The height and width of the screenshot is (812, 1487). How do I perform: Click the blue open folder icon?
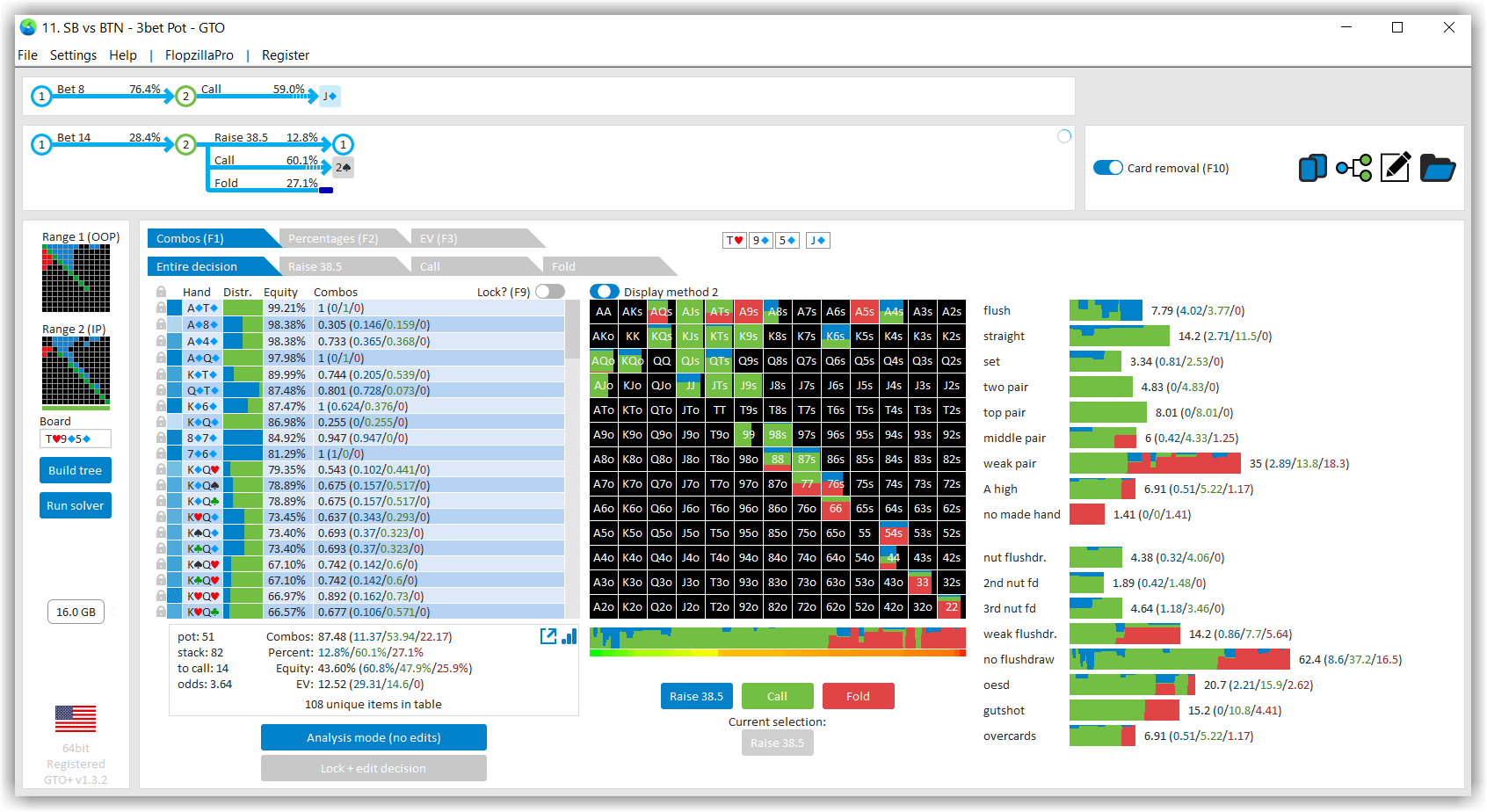tap(1438, 167)
